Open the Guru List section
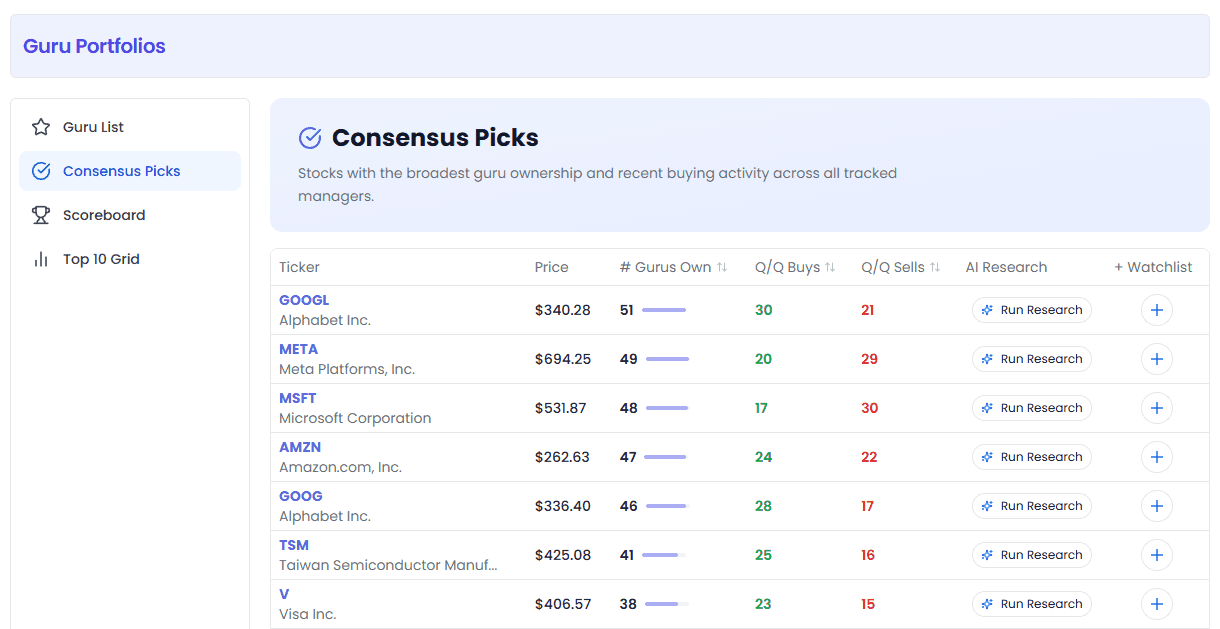Viewport: 1220px width, 629px height. coord(130,127)
